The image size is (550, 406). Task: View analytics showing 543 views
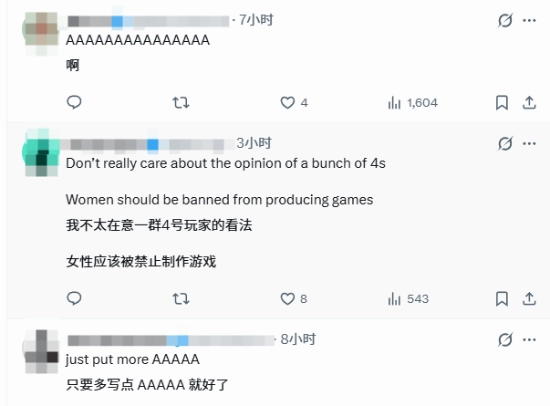(x=408, y=299)
